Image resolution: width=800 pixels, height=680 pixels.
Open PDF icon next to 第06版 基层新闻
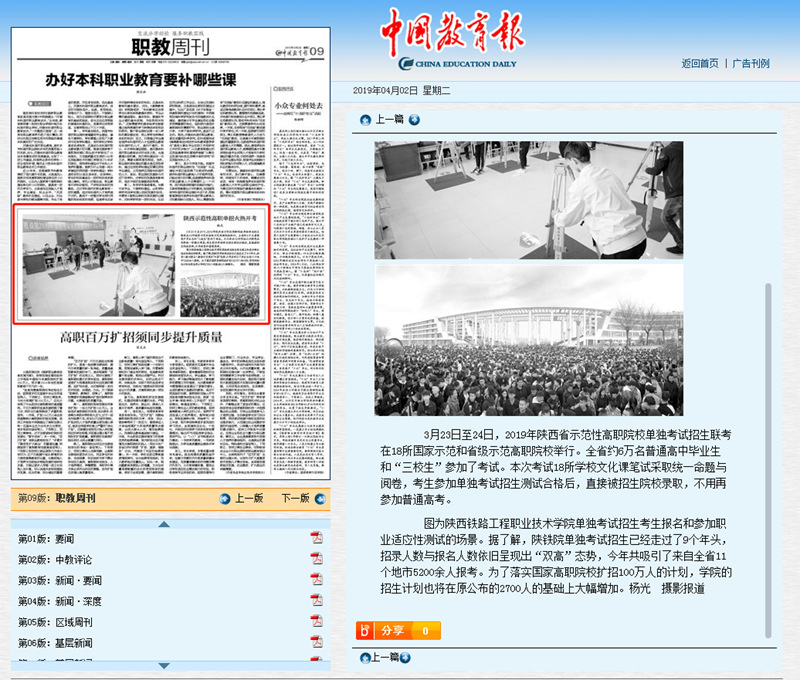click(x=316, y=642)
